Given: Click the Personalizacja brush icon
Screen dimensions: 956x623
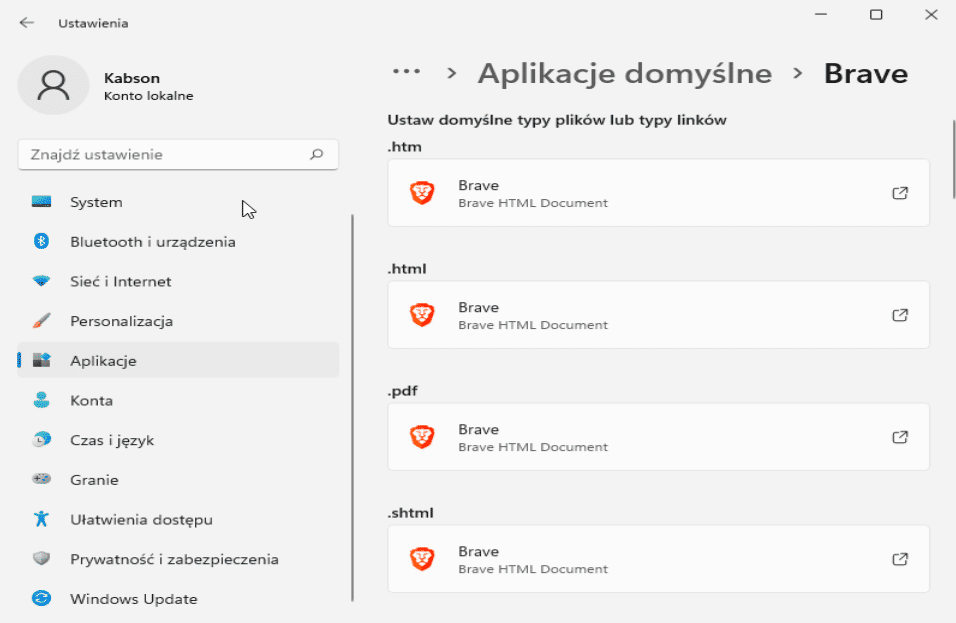Looking at the screenshot, I should click(x=41, y=321).
